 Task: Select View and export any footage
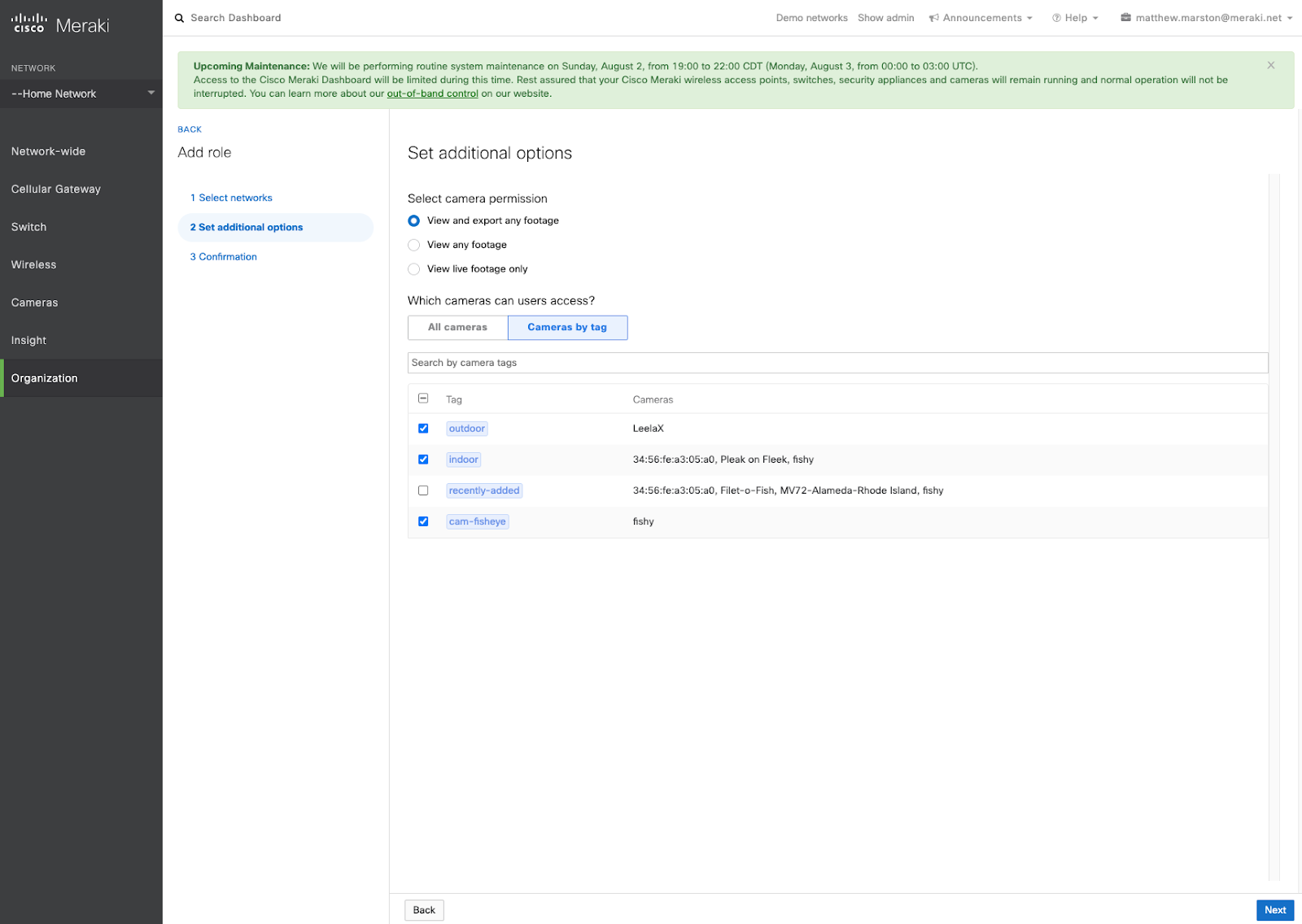coord(414,220)
